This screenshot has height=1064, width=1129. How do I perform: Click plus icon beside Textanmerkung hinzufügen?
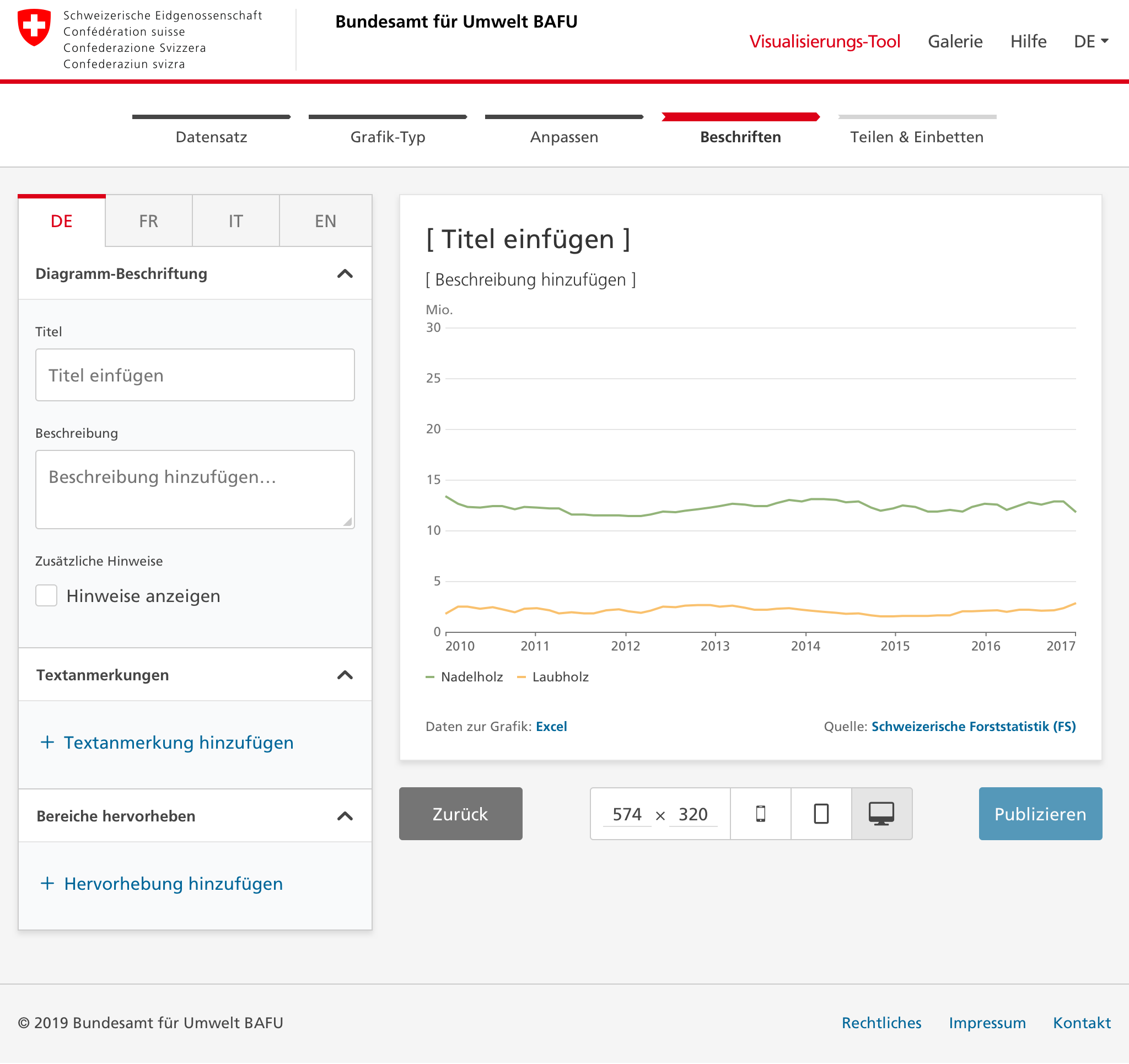[48, 742]
